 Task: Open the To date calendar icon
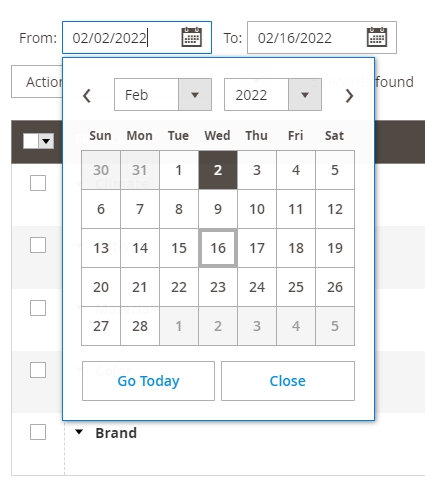click(x=377, y=37)
